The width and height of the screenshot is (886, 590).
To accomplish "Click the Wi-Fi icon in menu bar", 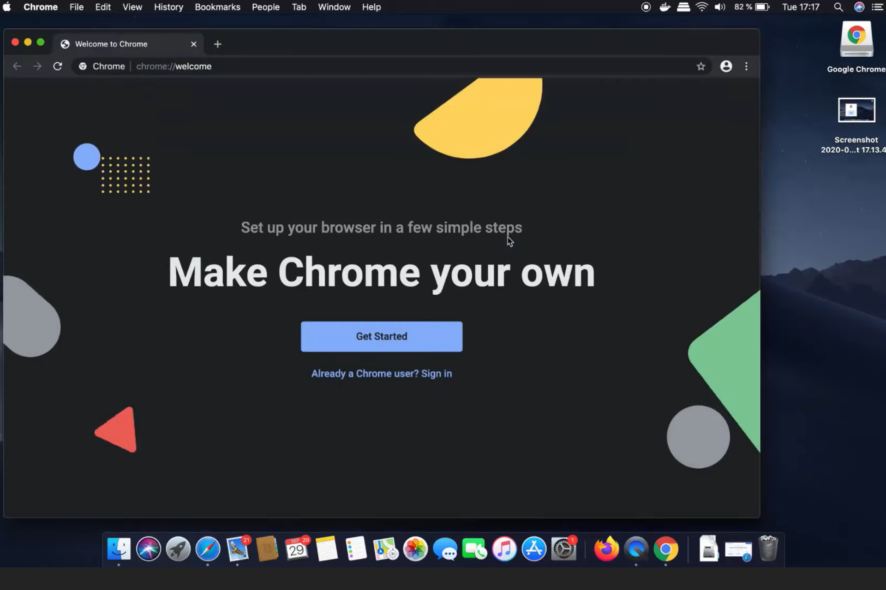I will tap(702, 7).
